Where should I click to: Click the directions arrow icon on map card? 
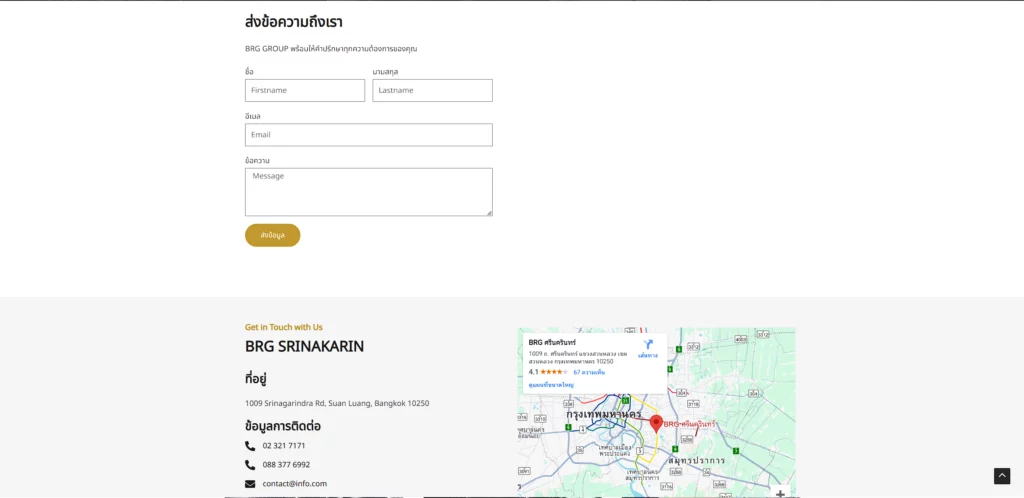[648, 345]
